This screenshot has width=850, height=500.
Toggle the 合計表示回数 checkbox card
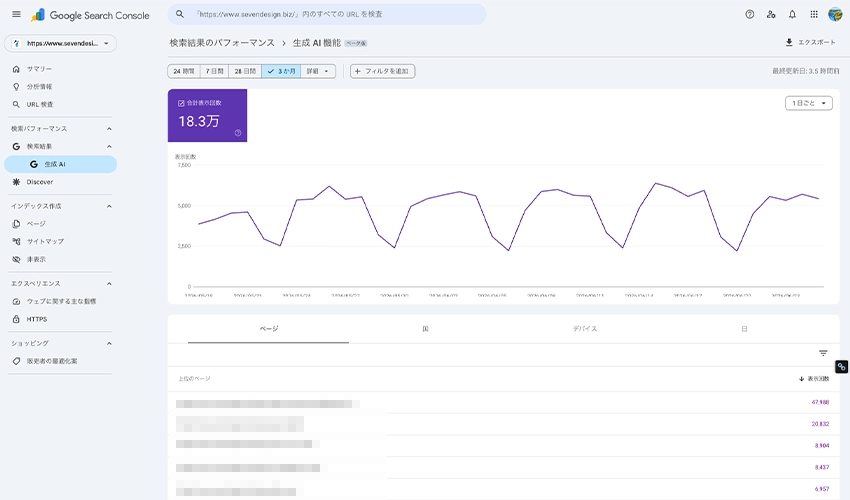[x=207, y=116]
